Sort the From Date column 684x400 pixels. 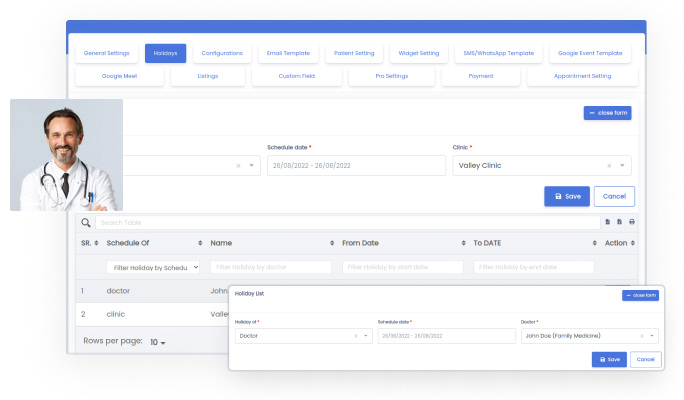point(463,243)
